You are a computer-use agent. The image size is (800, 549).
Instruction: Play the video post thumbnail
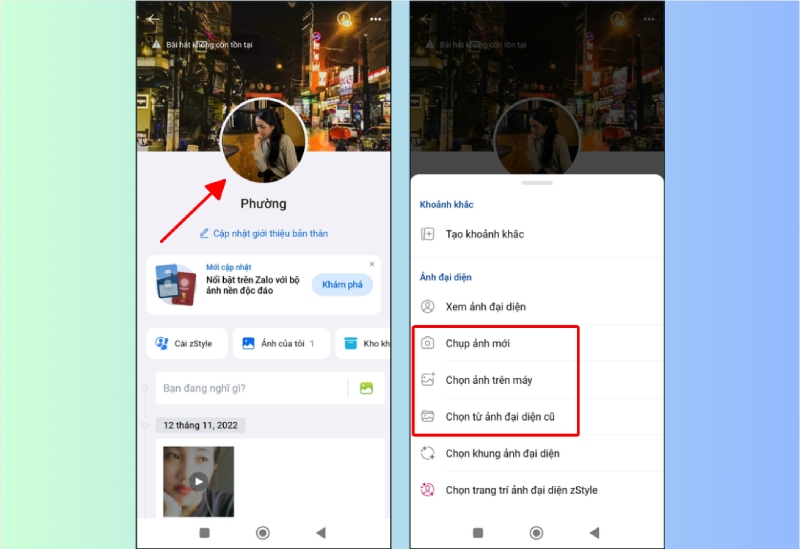click(x=199, y=481)
